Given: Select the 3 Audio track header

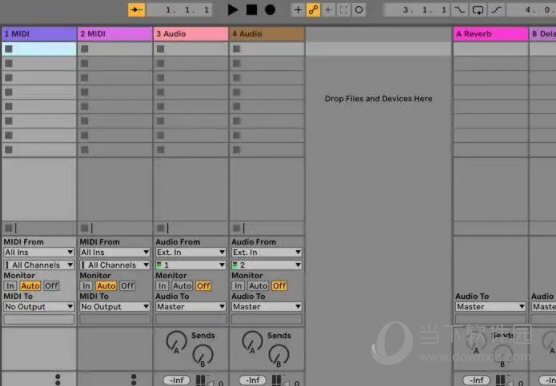Looking at the screenshot, I should pyautogui.click(x=191, y=34).
